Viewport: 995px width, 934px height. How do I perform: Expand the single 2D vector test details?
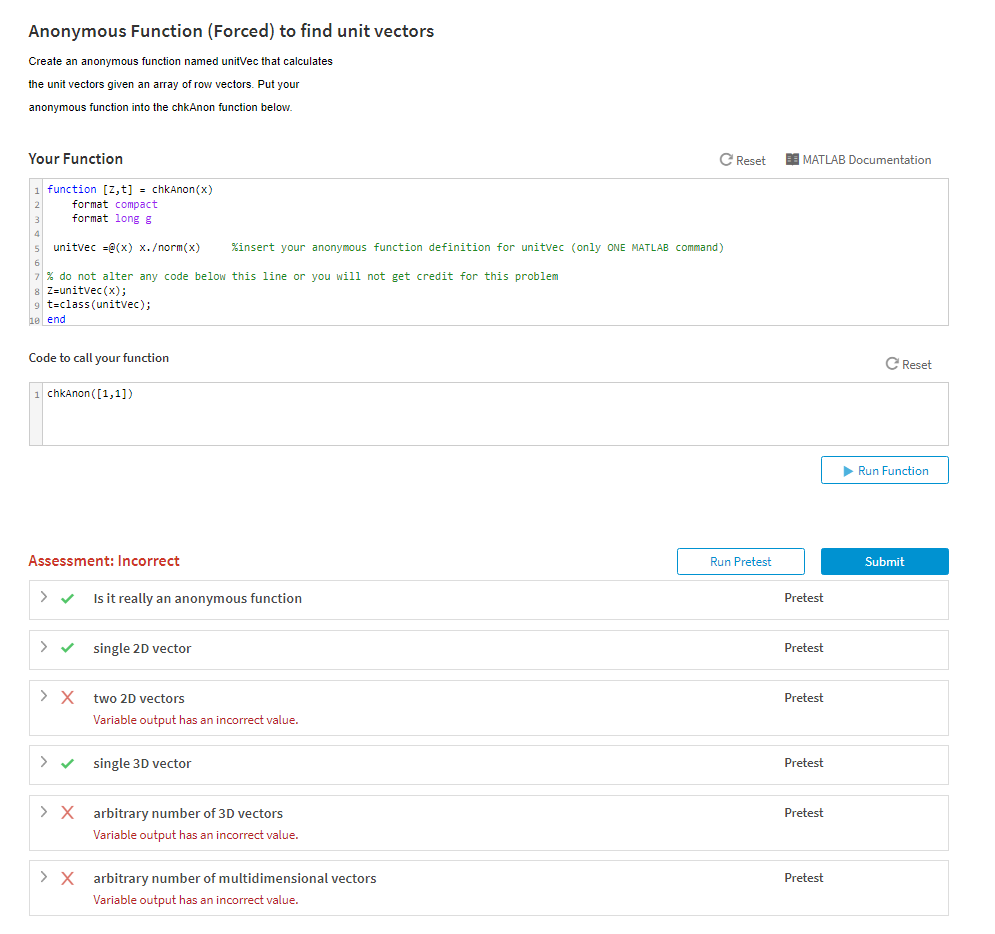(x=44, y=647)
